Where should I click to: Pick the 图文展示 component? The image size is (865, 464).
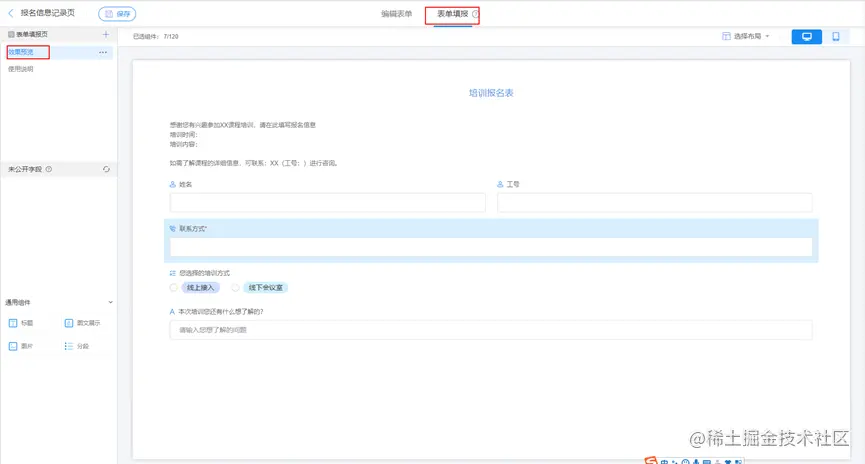click(82, 323)
